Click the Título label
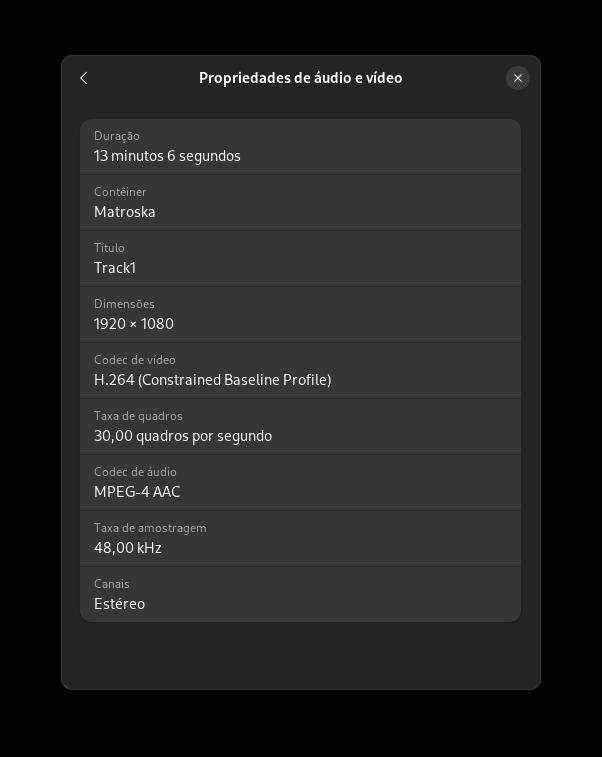This screenshot has width=602, height=757. click(109, 248)
